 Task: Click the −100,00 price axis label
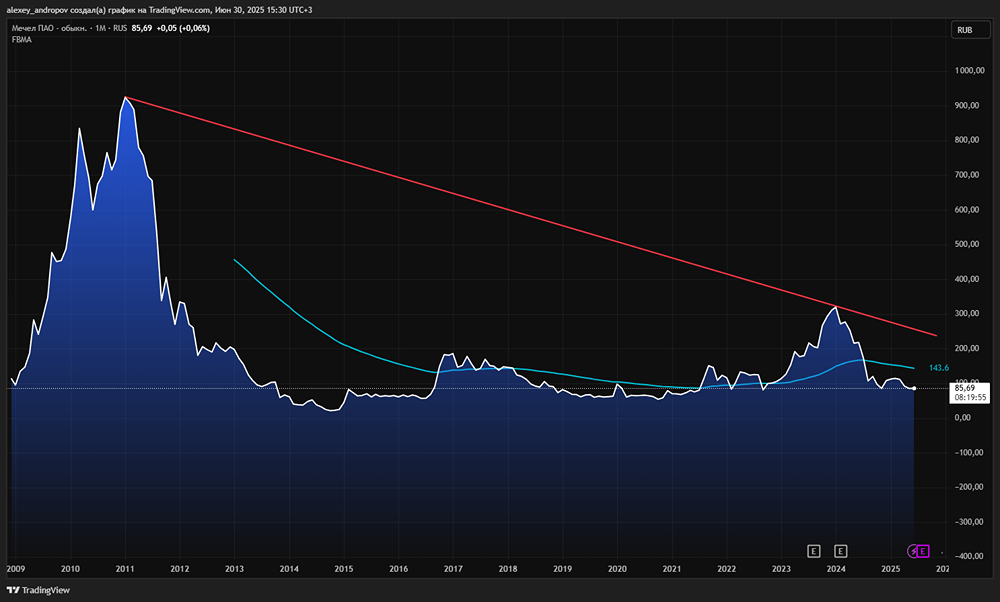(x=969, y=452)
